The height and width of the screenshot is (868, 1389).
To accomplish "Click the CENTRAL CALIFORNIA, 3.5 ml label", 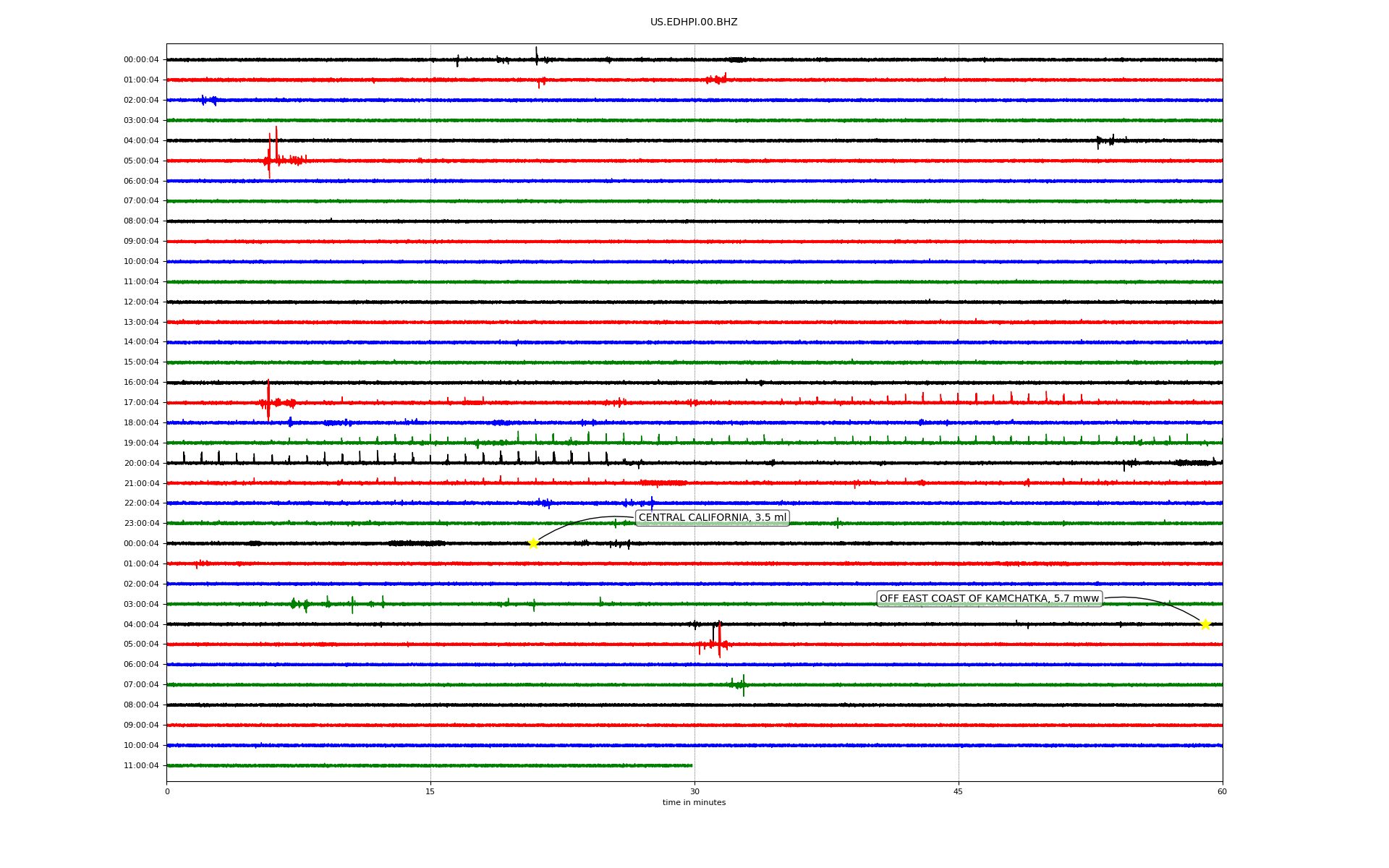I will 712,517.
